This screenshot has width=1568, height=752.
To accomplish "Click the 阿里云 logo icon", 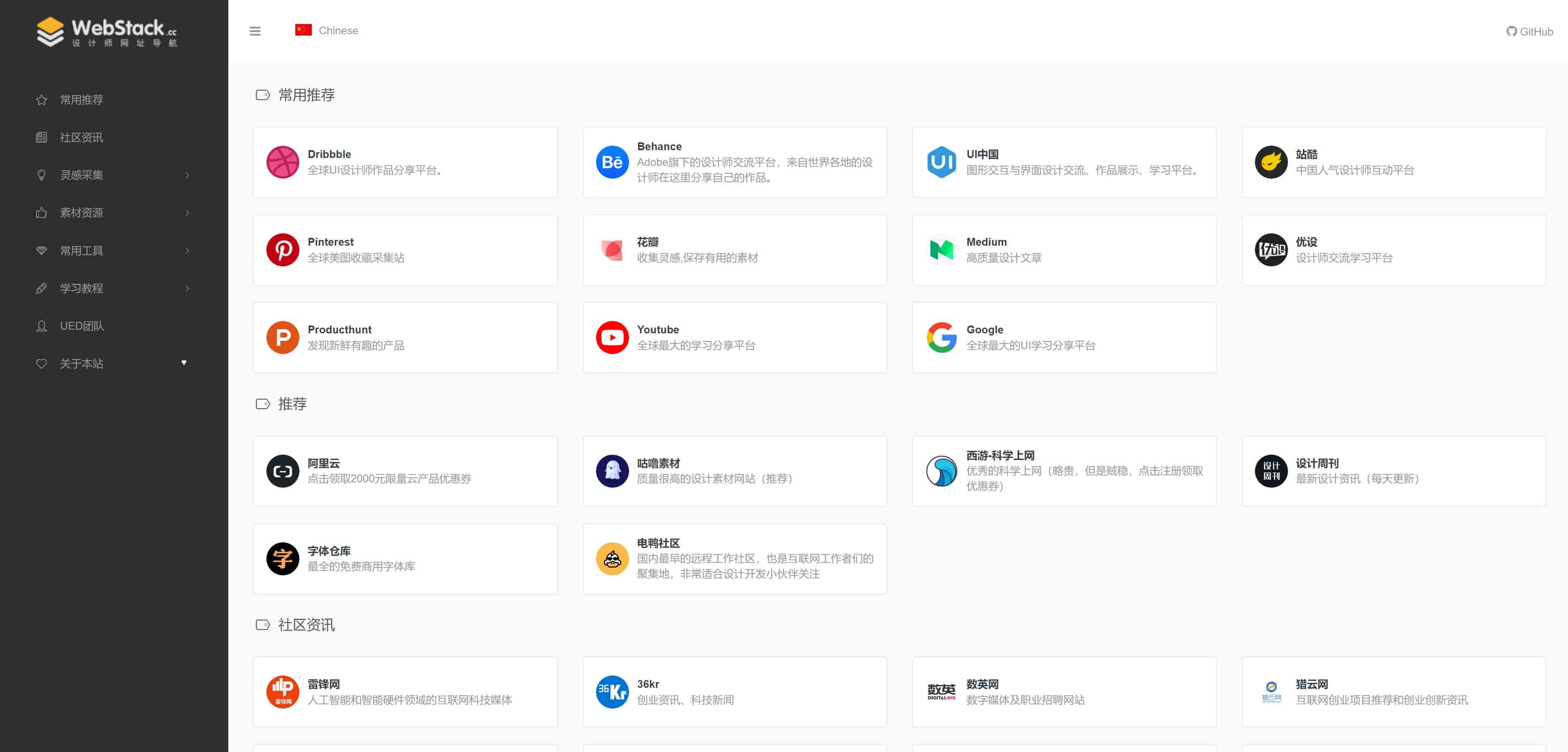I will (282, 471).
